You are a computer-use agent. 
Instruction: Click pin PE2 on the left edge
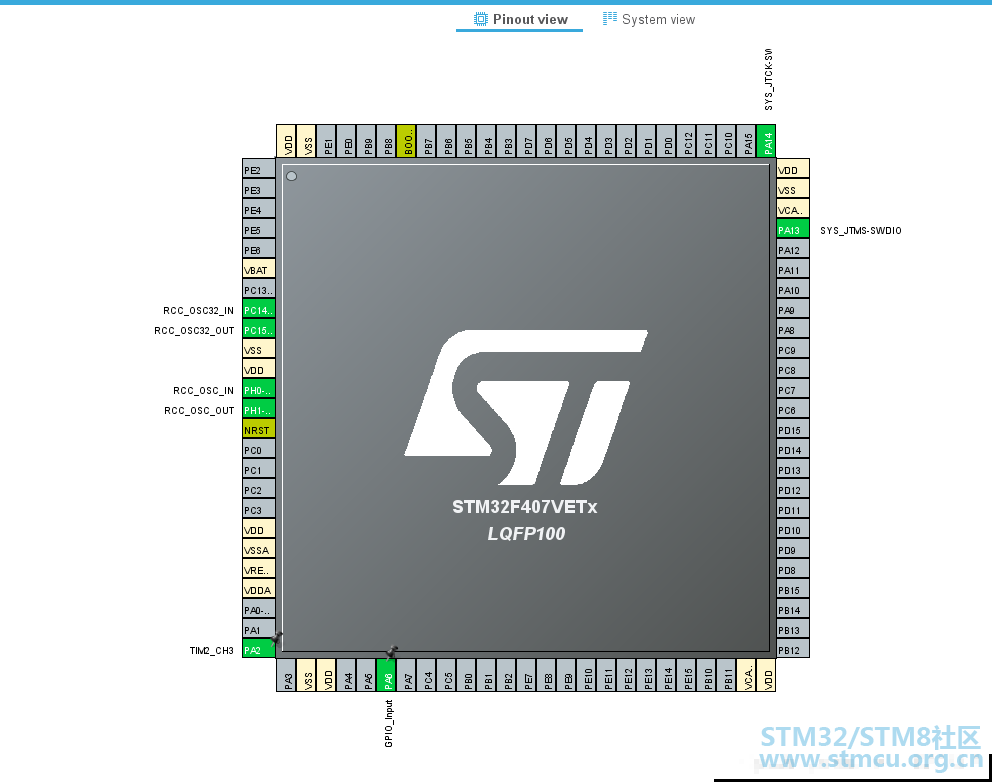(x=259, y=170)
